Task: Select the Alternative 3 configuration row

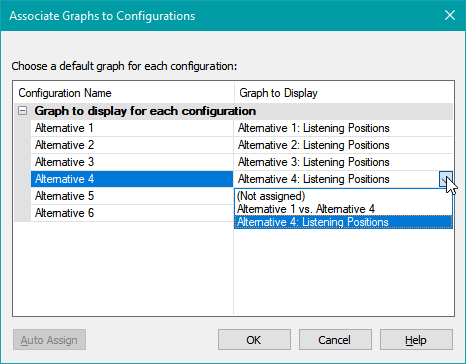Action: pyautogui.click(x=132, y=162)
